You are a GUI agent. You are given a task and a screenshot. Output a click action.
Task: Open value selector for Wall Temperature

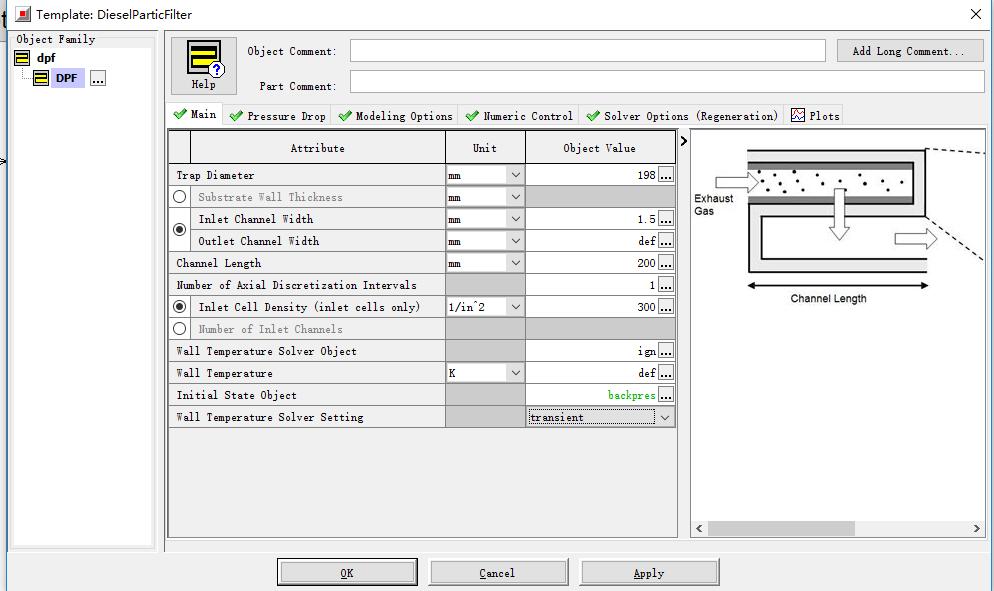click(x=666, y=373)
